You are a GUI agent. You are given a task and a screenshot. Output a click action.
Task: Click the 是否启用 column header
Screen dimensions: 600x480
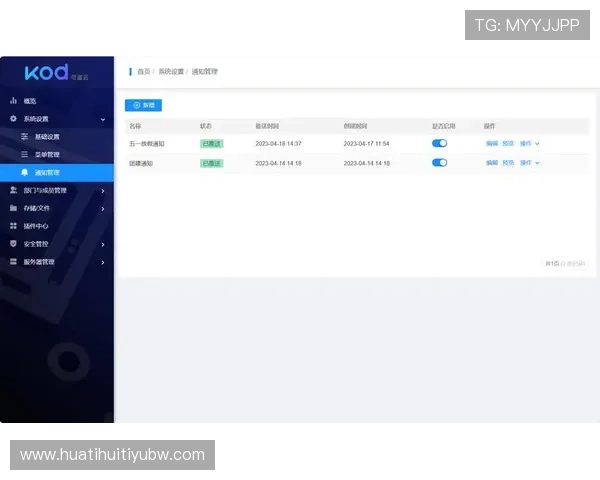pyautogui.click(x=443, y=126)
